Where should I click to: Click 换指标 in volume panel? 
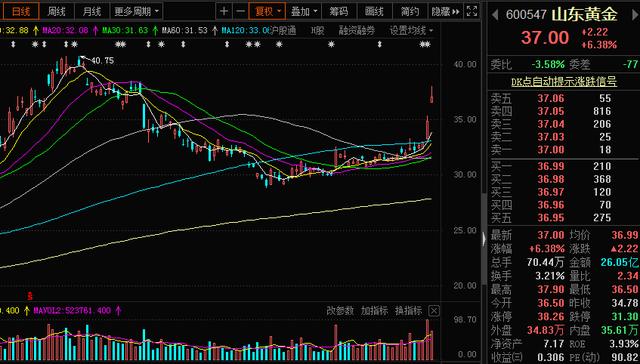pyautogui.click(x=409, y=311)
